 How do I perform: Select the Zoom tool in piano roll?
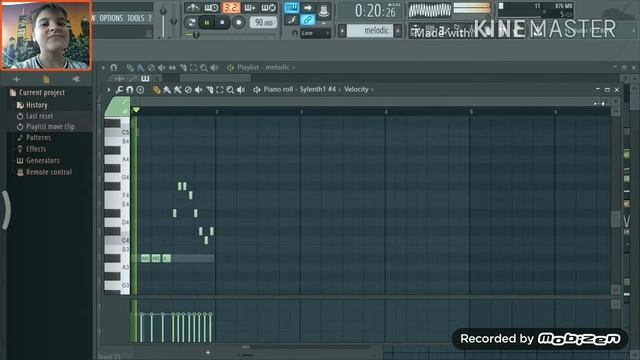click(x=230, y=90)
